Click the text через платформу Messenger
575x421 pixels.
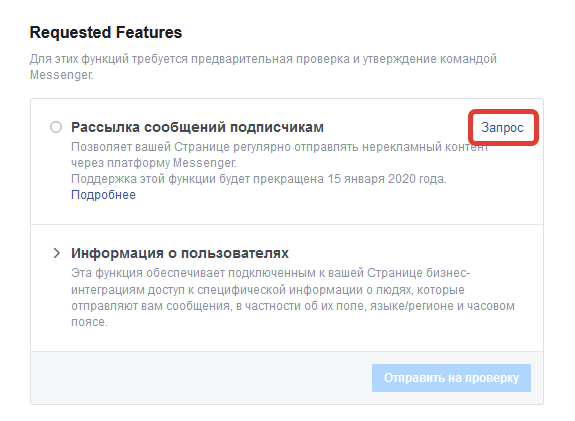click(x=154, y=163)
